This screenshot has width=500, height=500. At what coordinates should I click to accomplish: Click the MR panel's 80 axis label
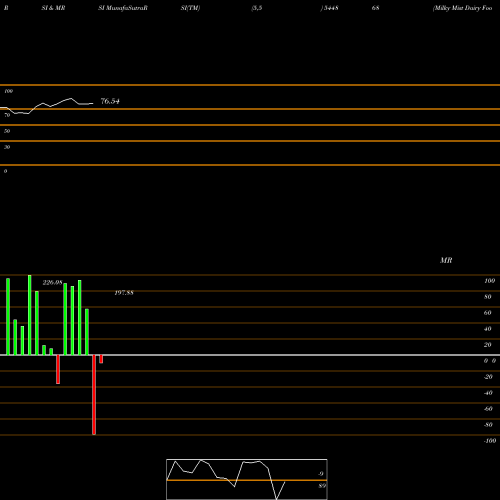pyautogui.click(x=488, y=297)
